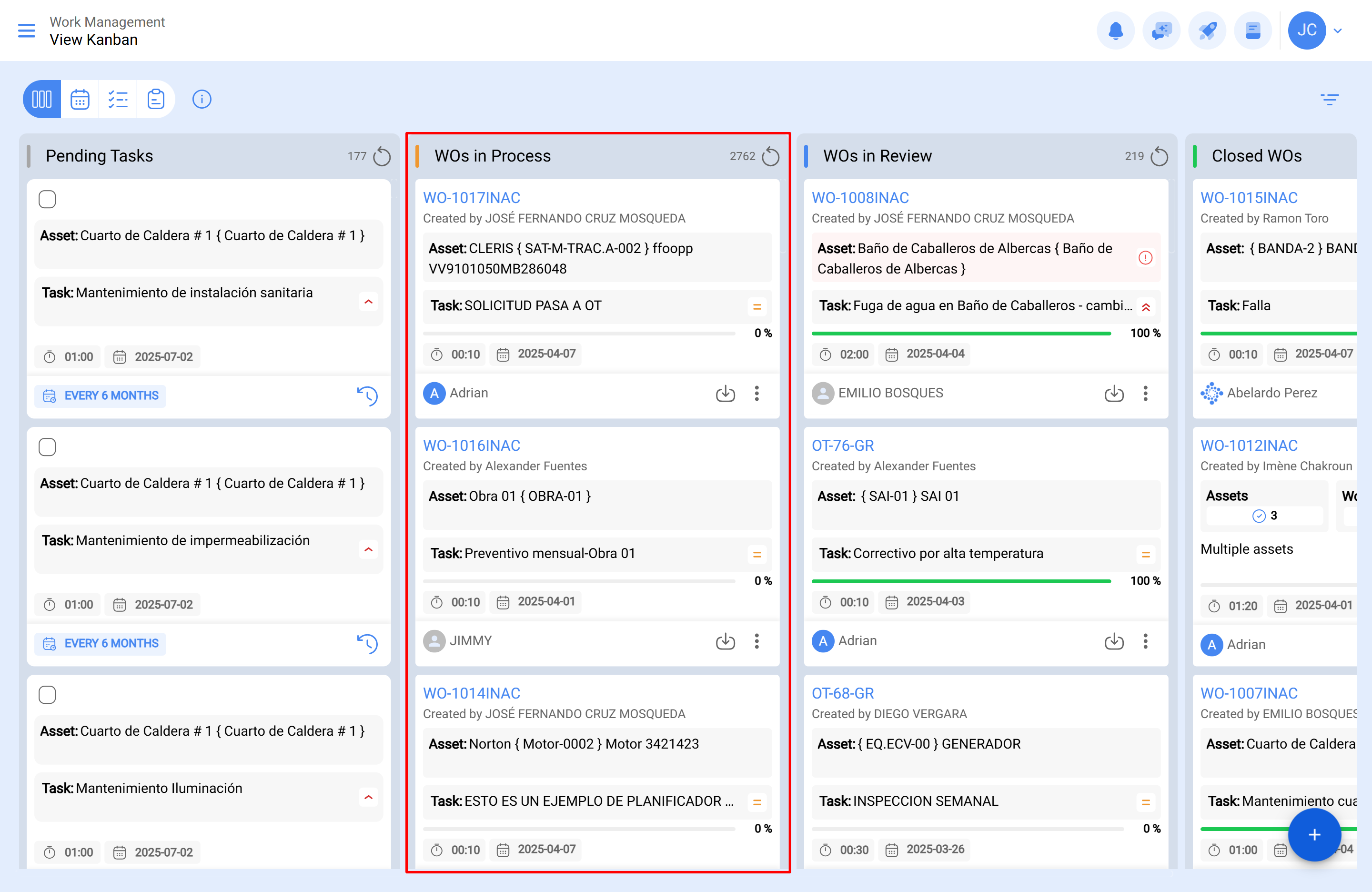Open history icon on impermeabilización card
This screenshot has width=1372, height=892.
[x=367, y=643]
